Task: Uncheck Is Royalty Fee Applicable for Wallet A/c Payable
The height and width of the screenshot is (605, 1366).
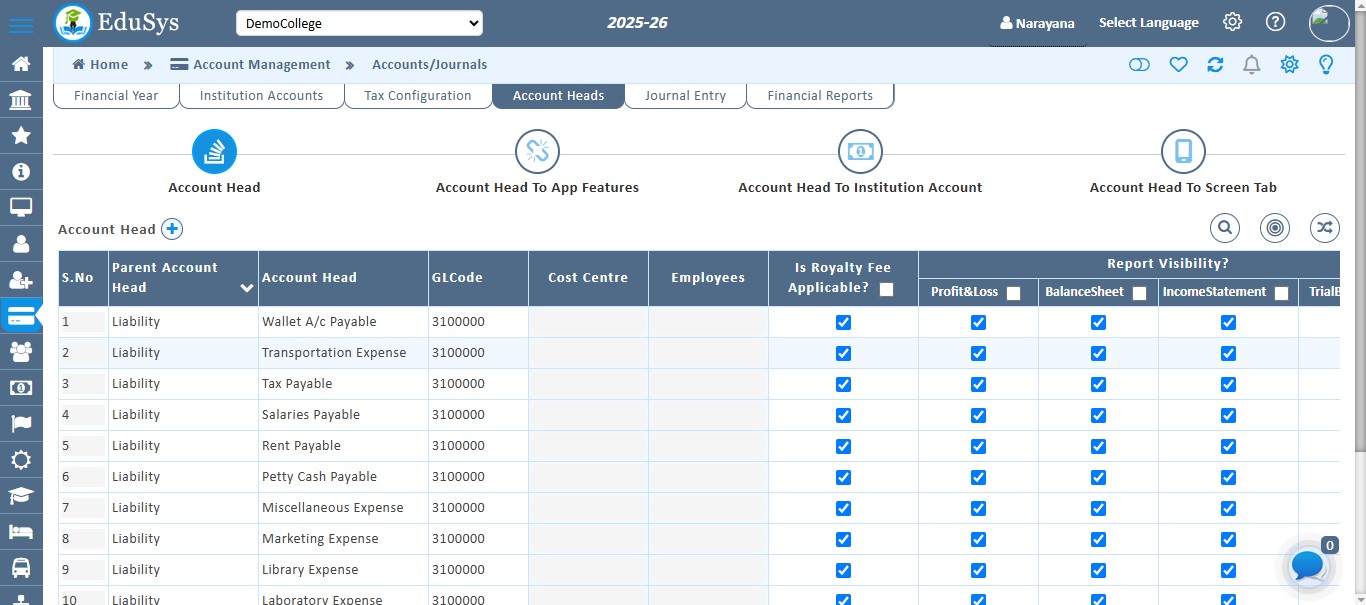Action: pos(843,321)
